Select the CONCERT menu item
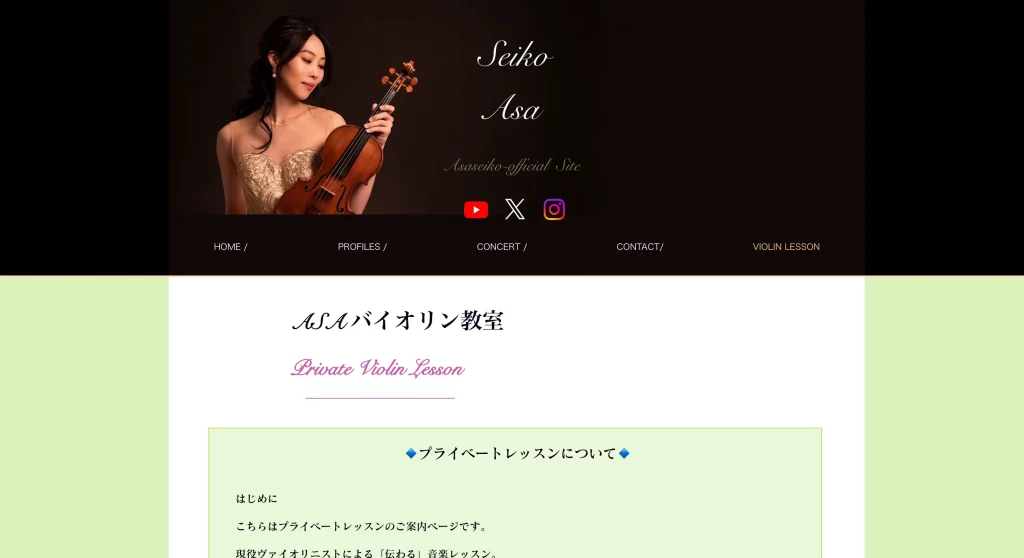Screen dimensions: 1024x558 click(x=502, y=246)
